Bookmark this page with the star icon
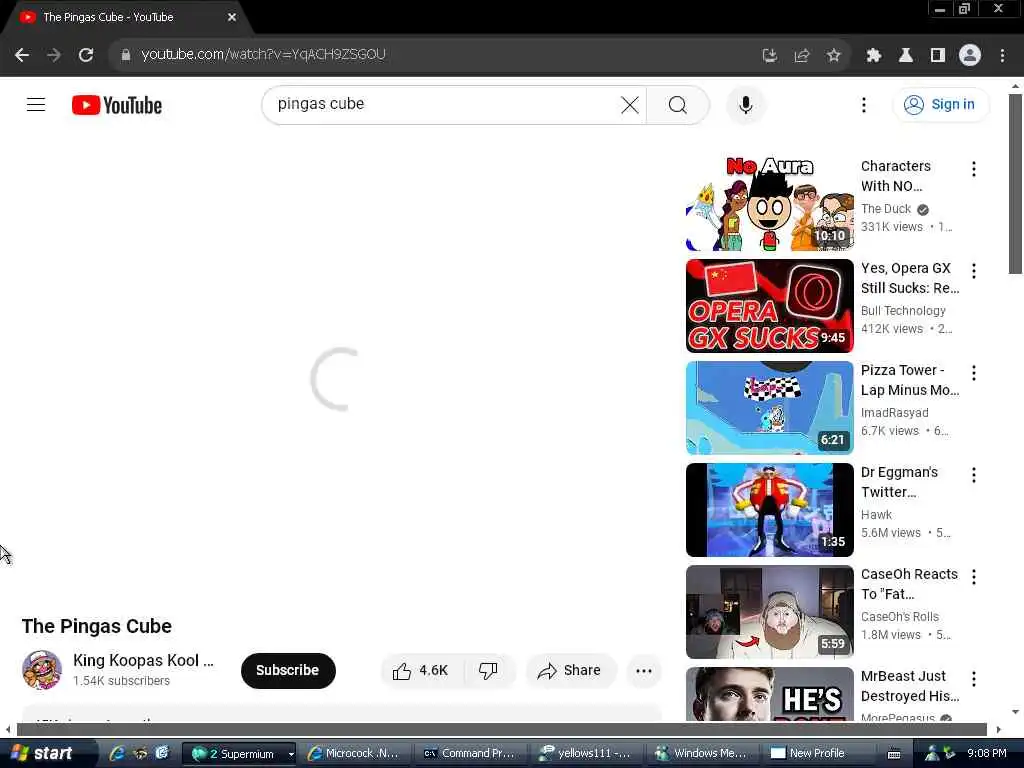 (x=833, y=56)
